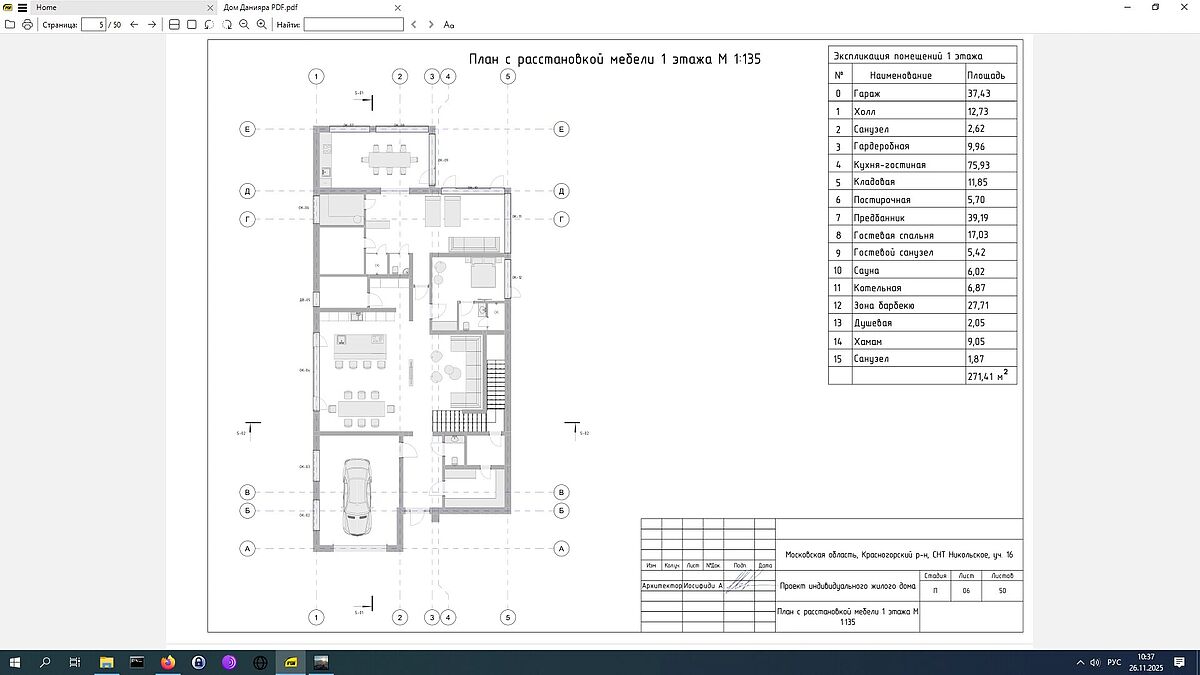Open the РУС input language selector
The image size is (1200, 675).
[1112, 662]
